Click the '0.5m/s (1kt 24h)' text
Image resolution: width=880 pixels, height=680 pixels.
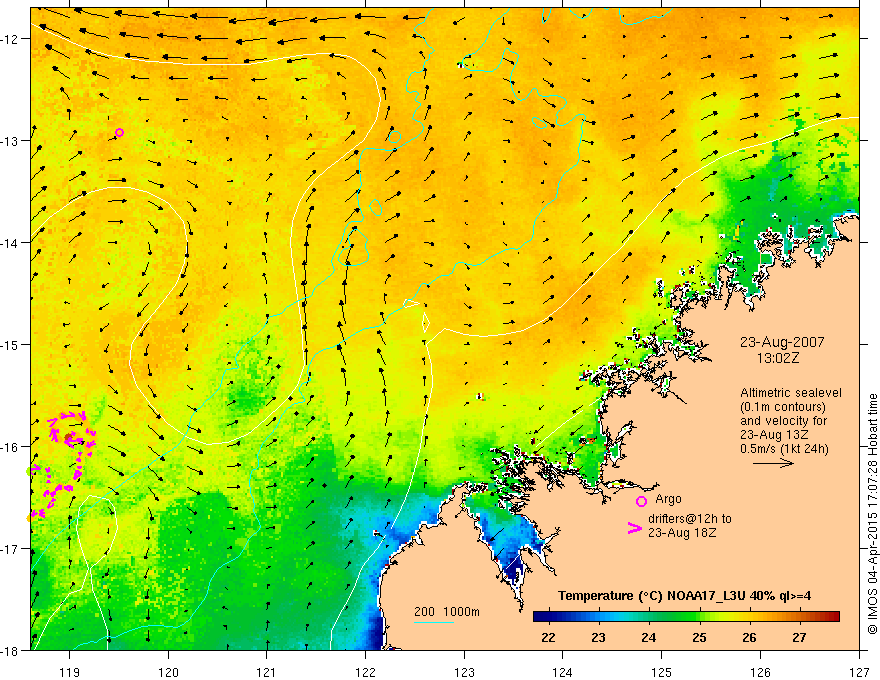click(785, 449)
